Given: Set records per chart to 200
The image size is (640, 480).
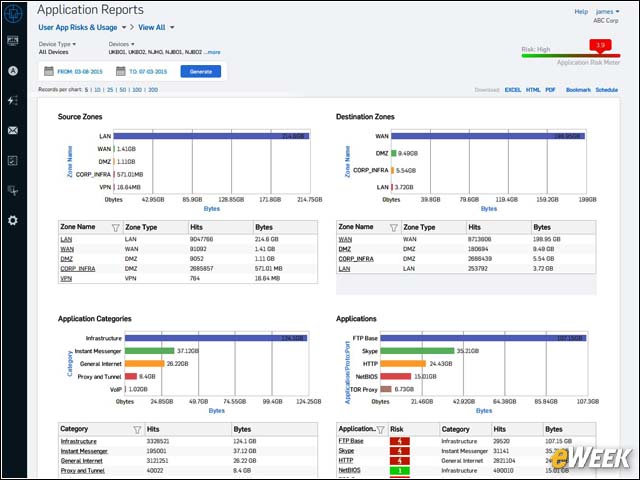Looking at the screenshot, I should coord(153,90).
